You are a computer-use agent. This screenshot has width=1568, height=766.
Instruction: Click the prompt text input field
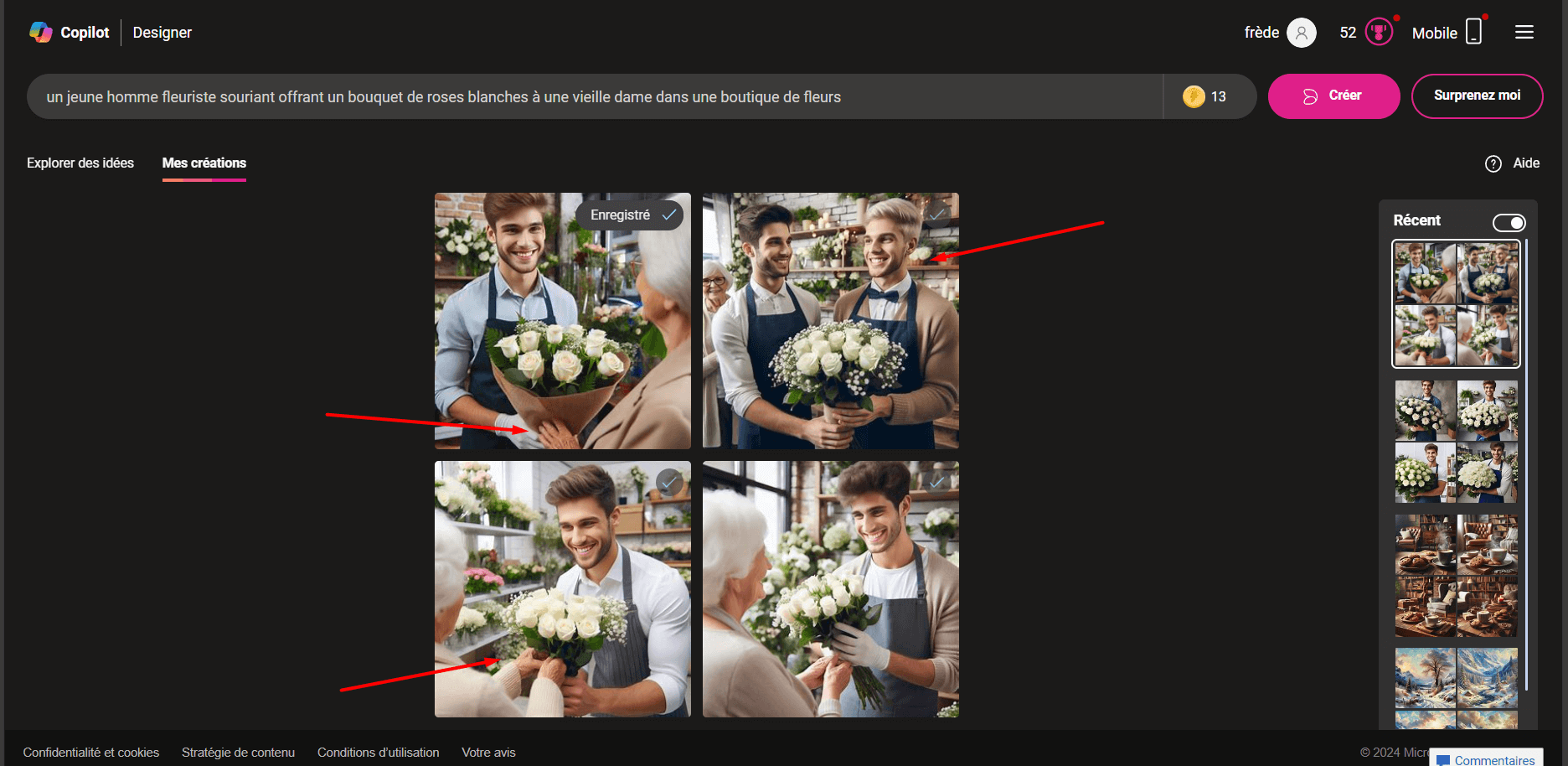point(586,97)
